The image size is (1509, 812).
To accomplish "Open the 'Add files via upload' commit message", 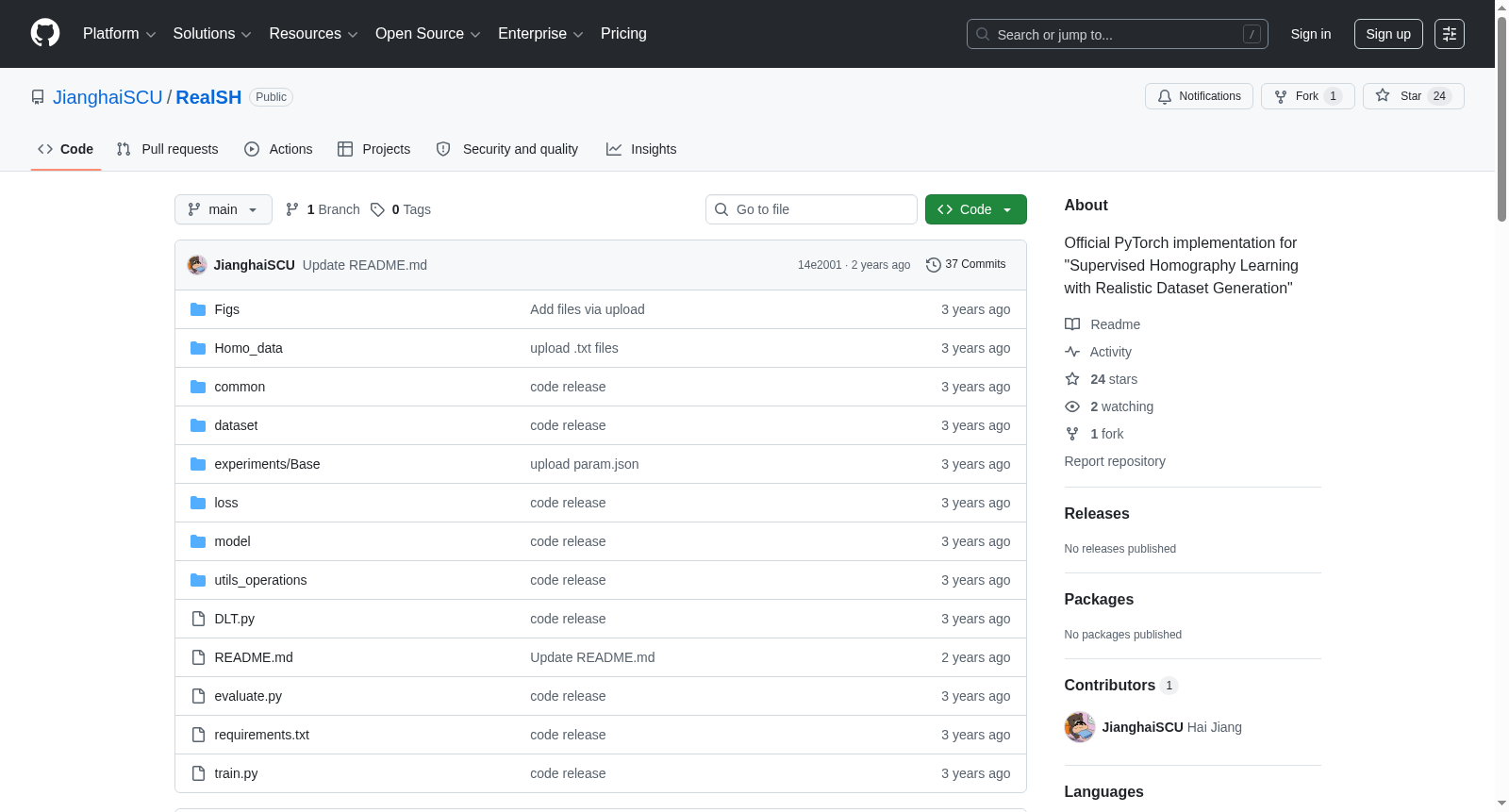I will coord(588,309).
